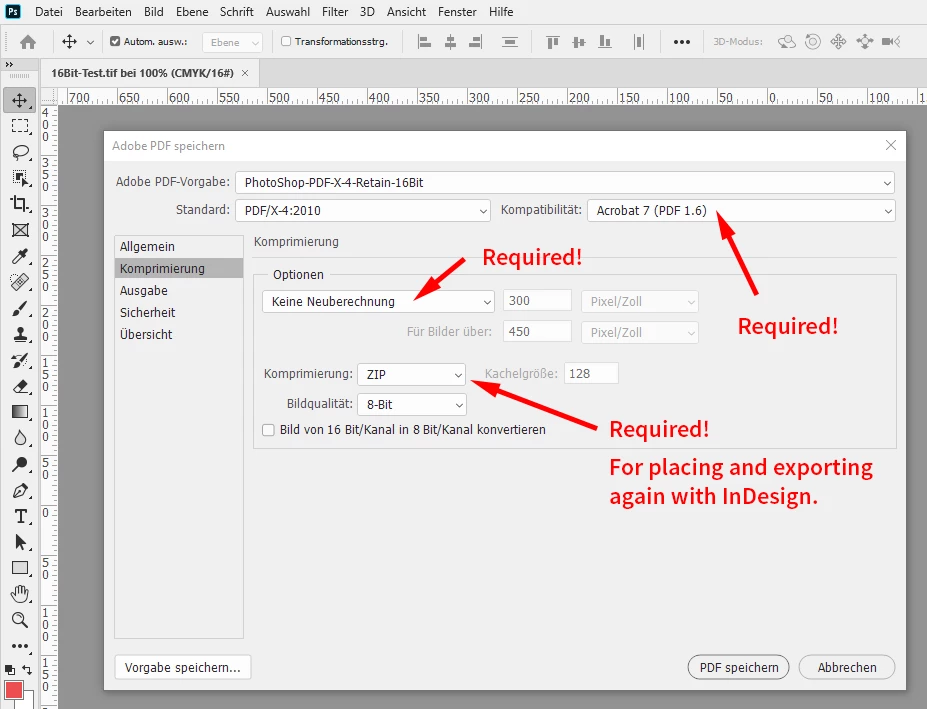
Task: Select the History Brush tool
Action: 20,360
